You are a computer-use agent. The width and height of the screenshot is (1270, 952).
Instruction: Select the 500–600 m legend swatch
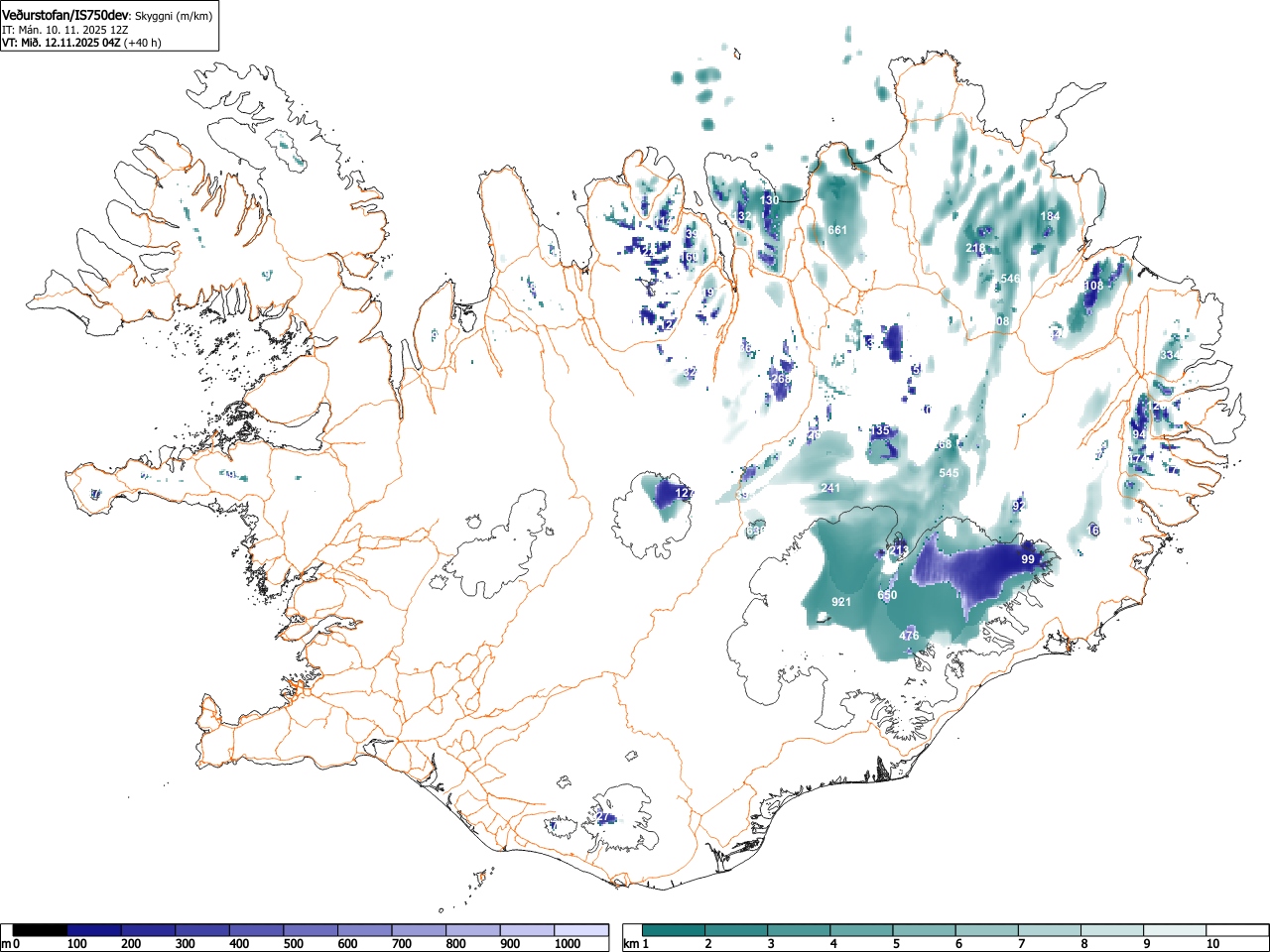tap(311, 930)
